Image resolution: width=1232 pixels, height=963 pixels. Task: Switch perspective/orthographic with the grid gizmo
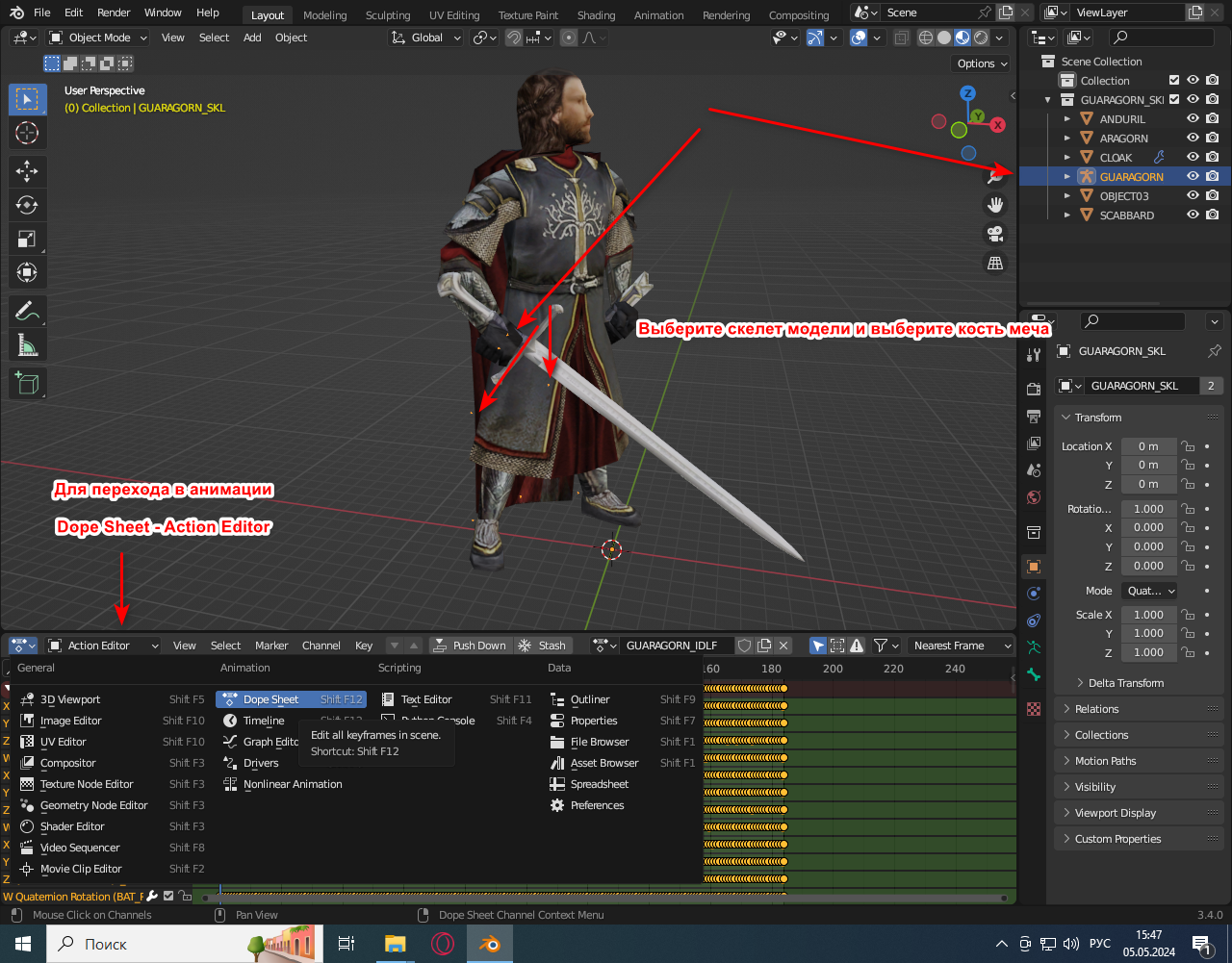995,263
